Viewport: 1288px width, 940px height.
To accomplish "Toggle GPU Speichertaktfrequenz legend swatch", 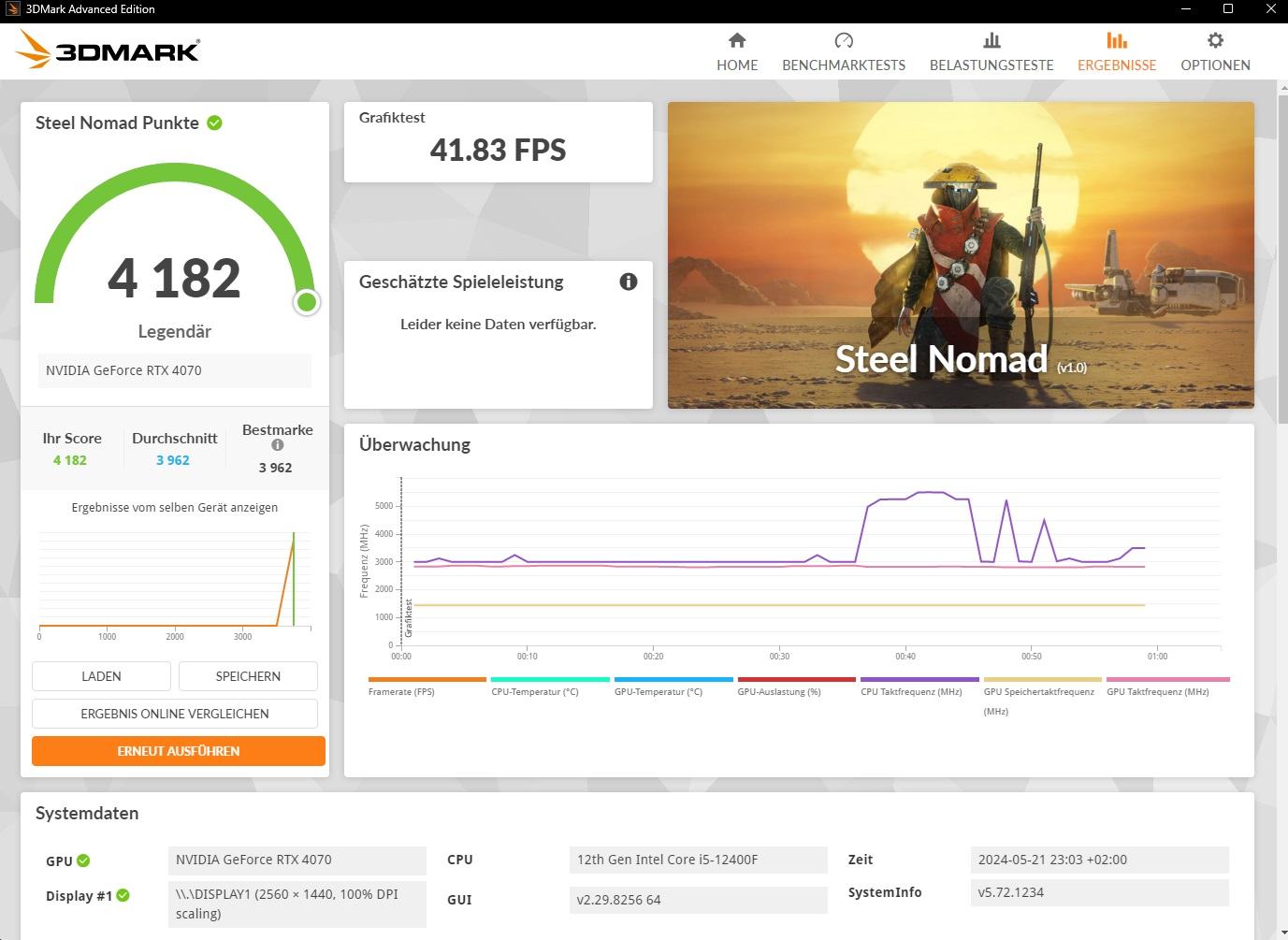I will (x=1043, y=679).
